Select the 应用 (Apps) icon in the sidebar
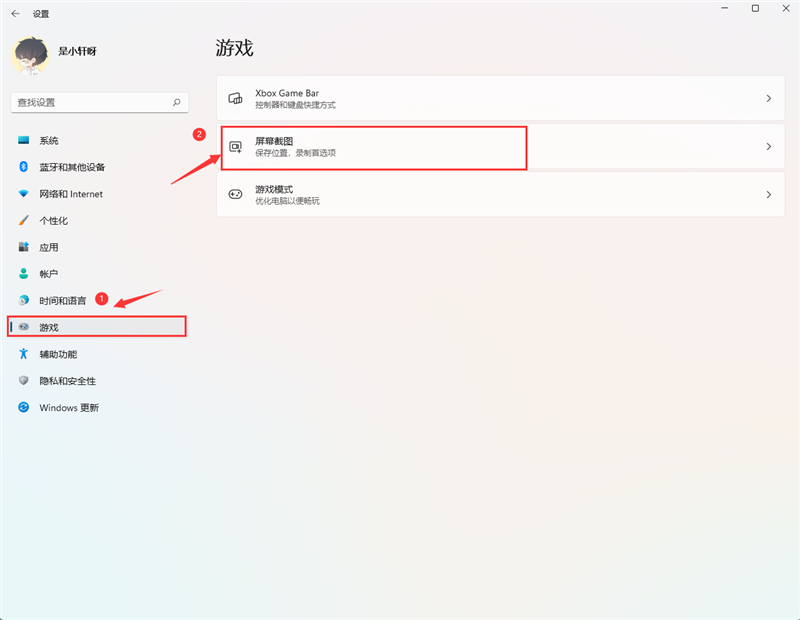800x620 pixels. [x=24, y=247]
